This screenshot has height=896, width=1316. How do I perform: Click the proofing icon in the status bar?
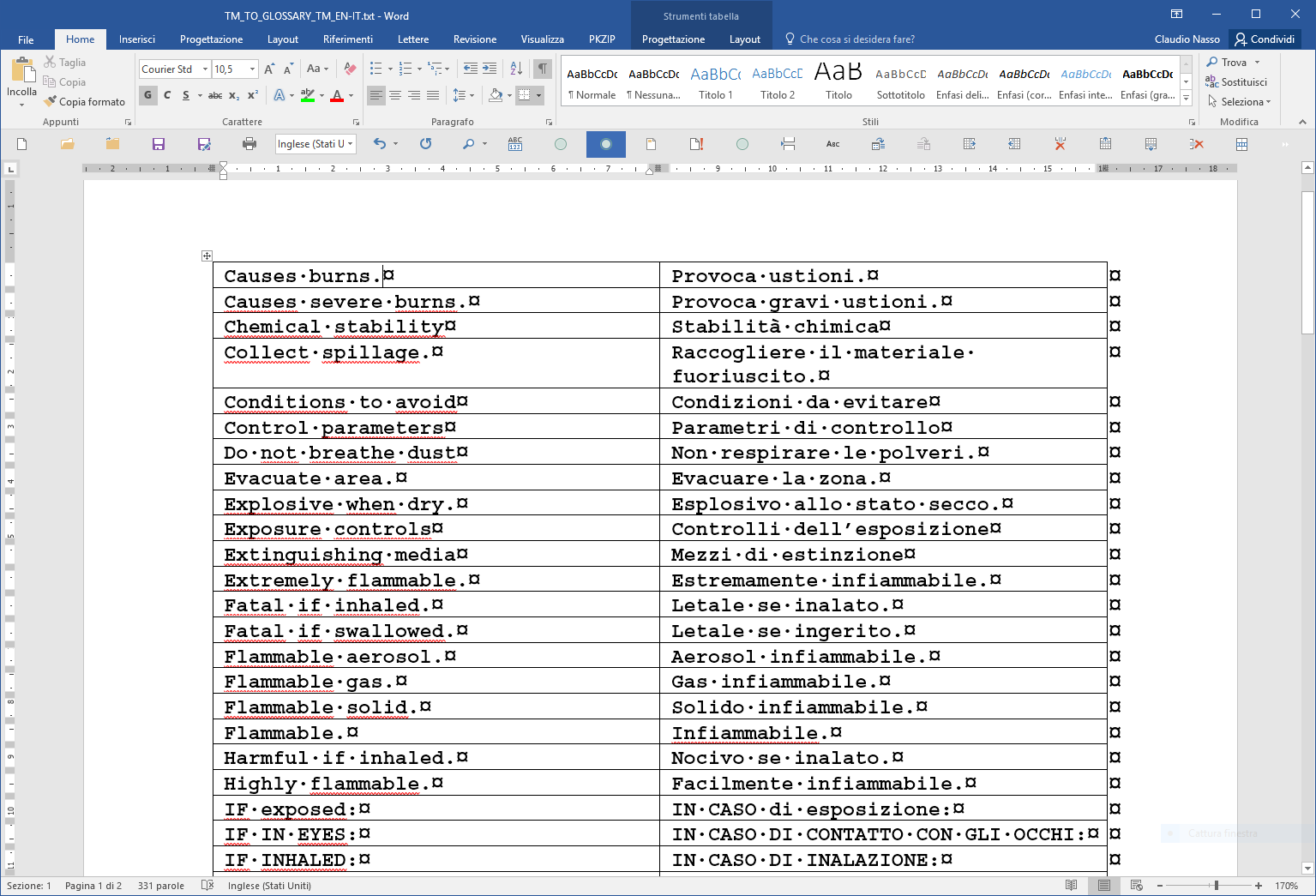point(207,886)
